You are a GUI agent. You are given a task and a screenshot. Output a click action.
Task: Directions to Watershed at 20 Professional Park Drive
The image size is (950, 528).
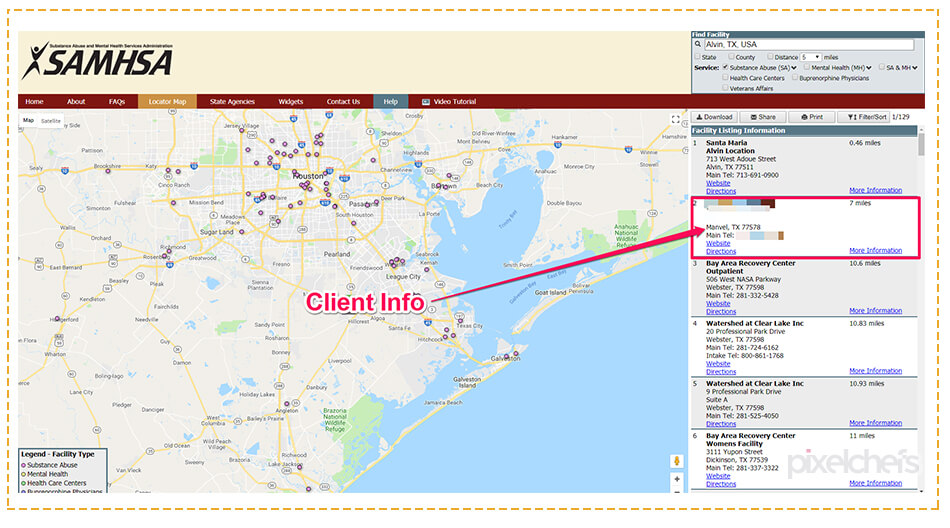(721, 372)
